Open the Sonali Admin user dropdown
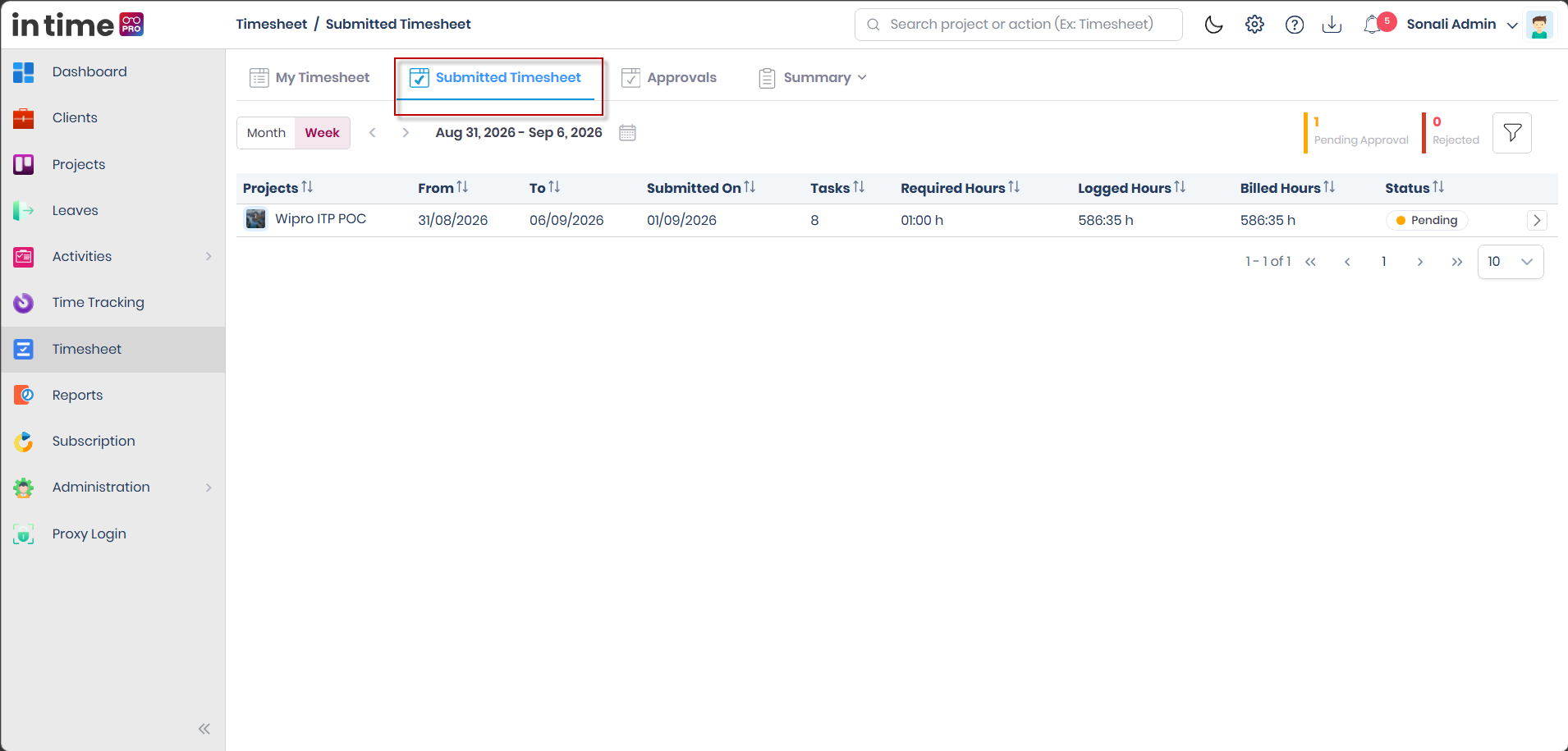 click(x=1462, y=25)
